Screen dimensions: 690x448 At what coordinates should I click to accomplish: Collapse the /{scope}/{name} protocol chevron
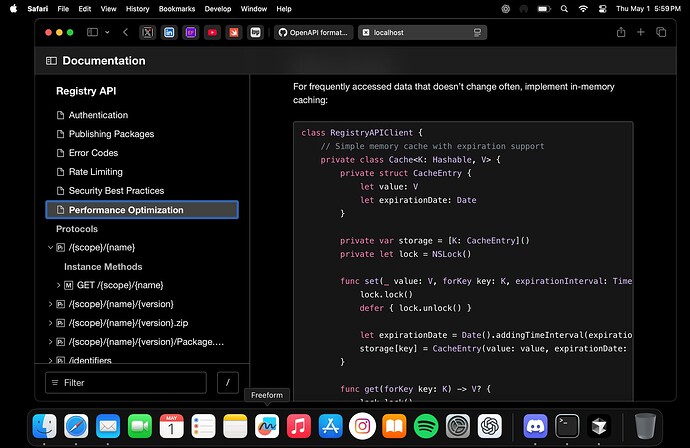click(50, 248)
